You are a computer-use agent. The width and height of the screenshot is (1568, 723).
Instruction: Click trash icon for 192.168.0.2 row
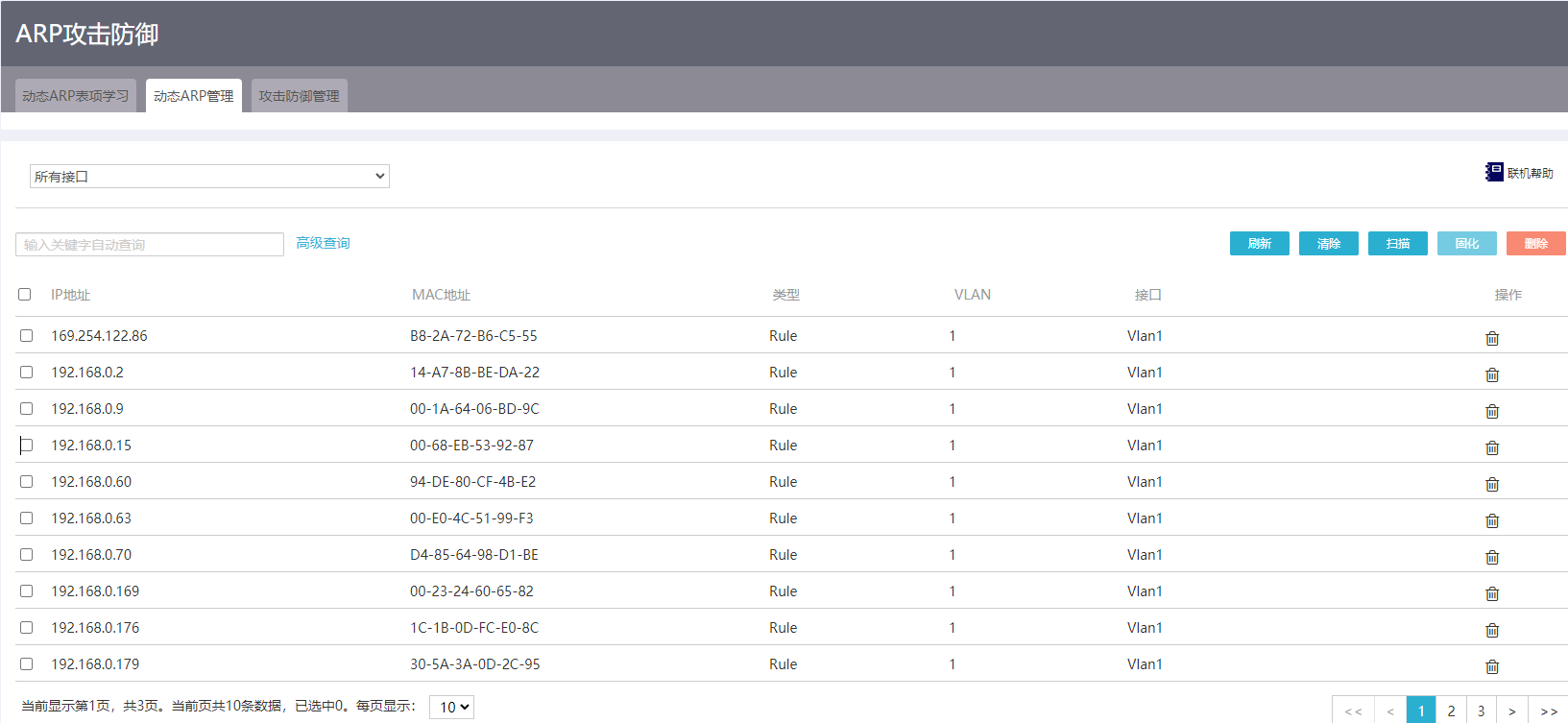1492,374
